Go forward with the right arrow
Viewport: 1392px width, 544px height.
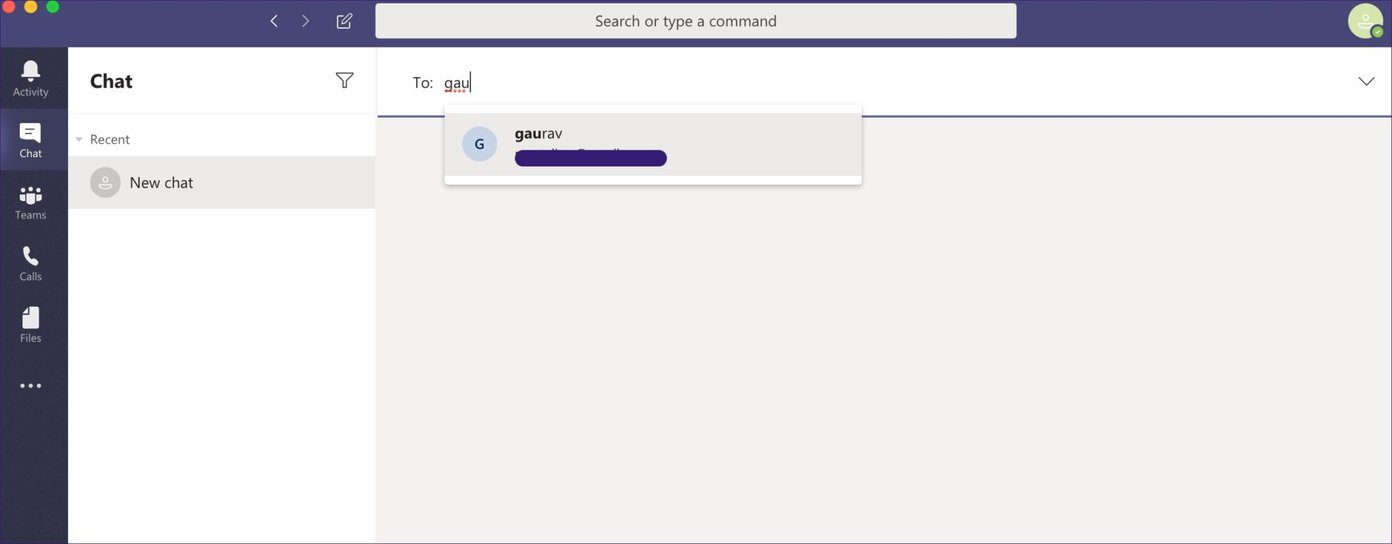(x=306, y=21)
